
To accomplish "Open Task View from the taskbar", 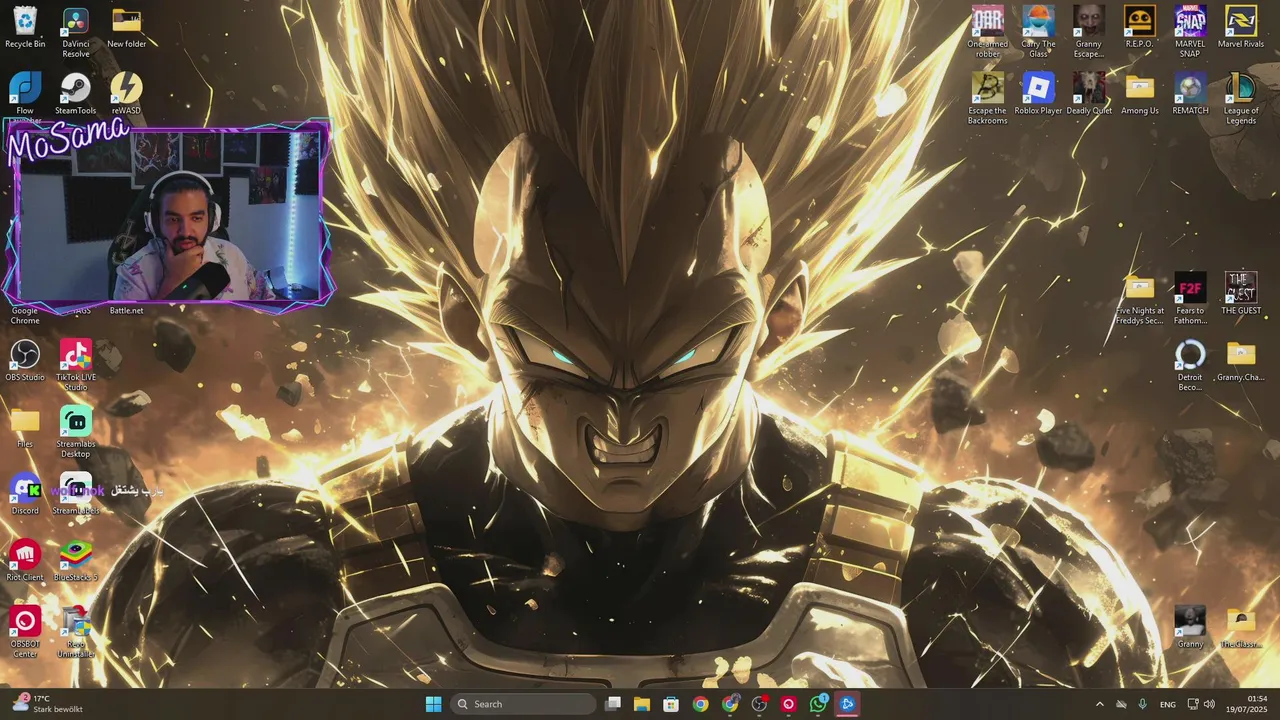I will click(613, 704).
